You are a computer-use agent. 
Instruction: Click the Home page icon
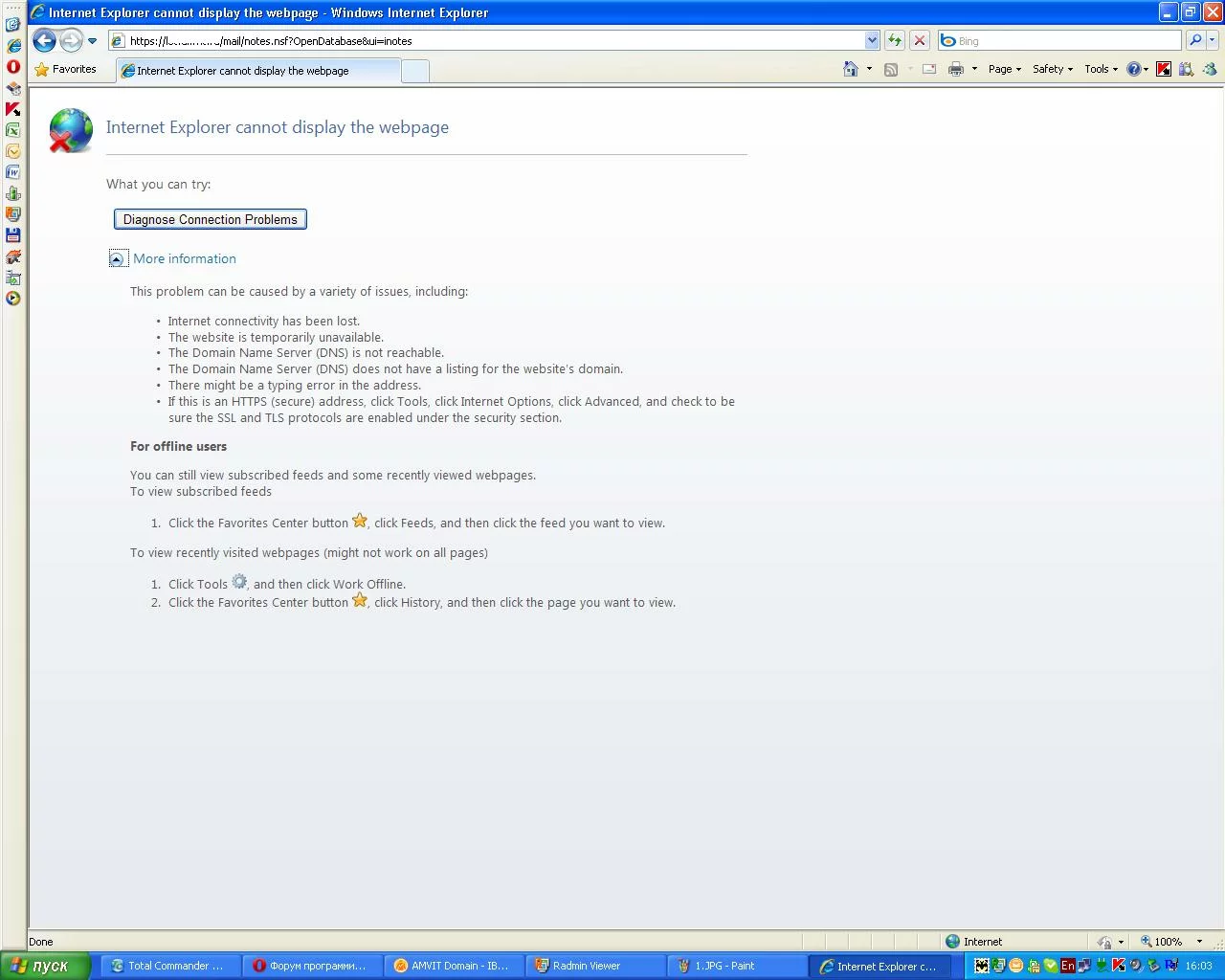pos(850,69)
